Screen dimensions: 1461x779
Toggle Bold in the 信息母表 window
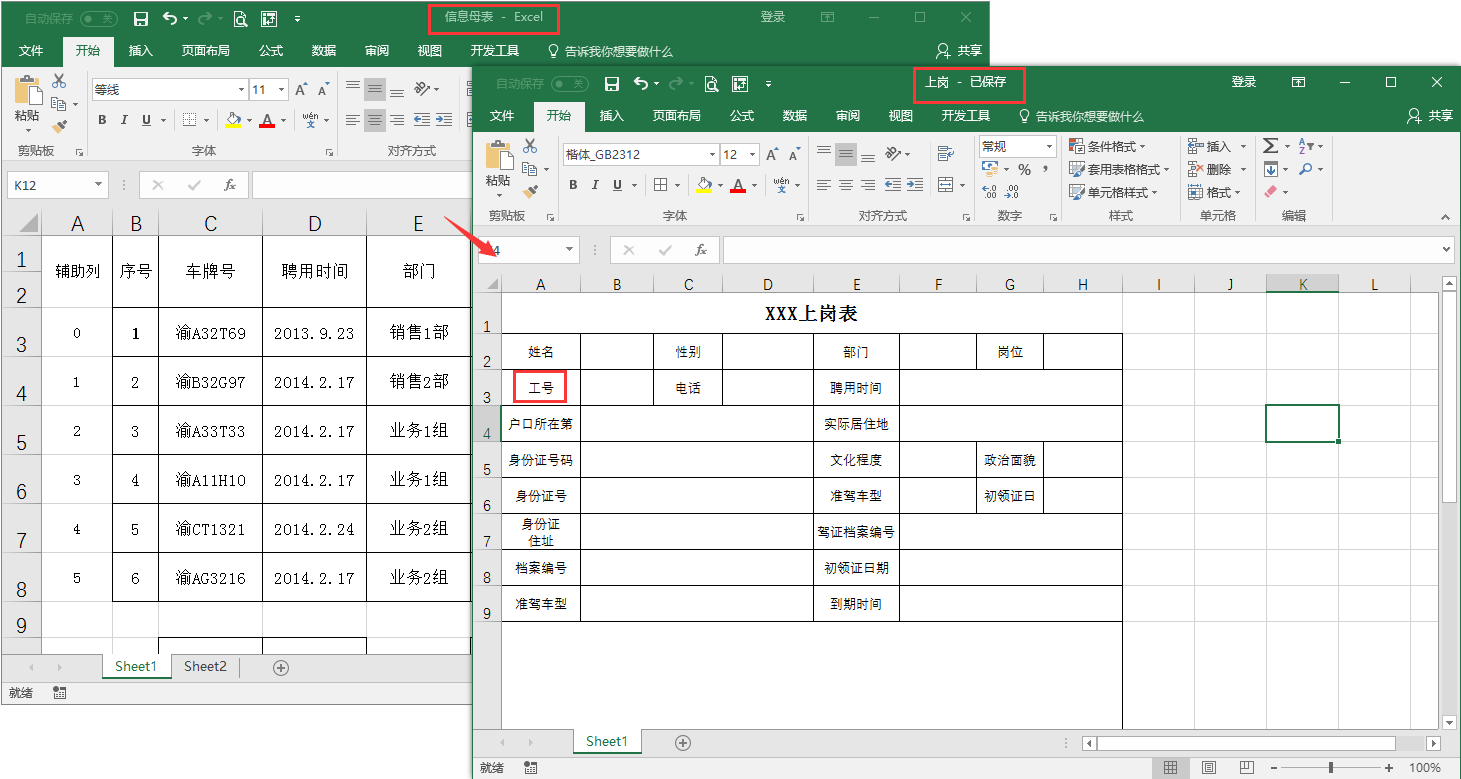pos(102,120)
